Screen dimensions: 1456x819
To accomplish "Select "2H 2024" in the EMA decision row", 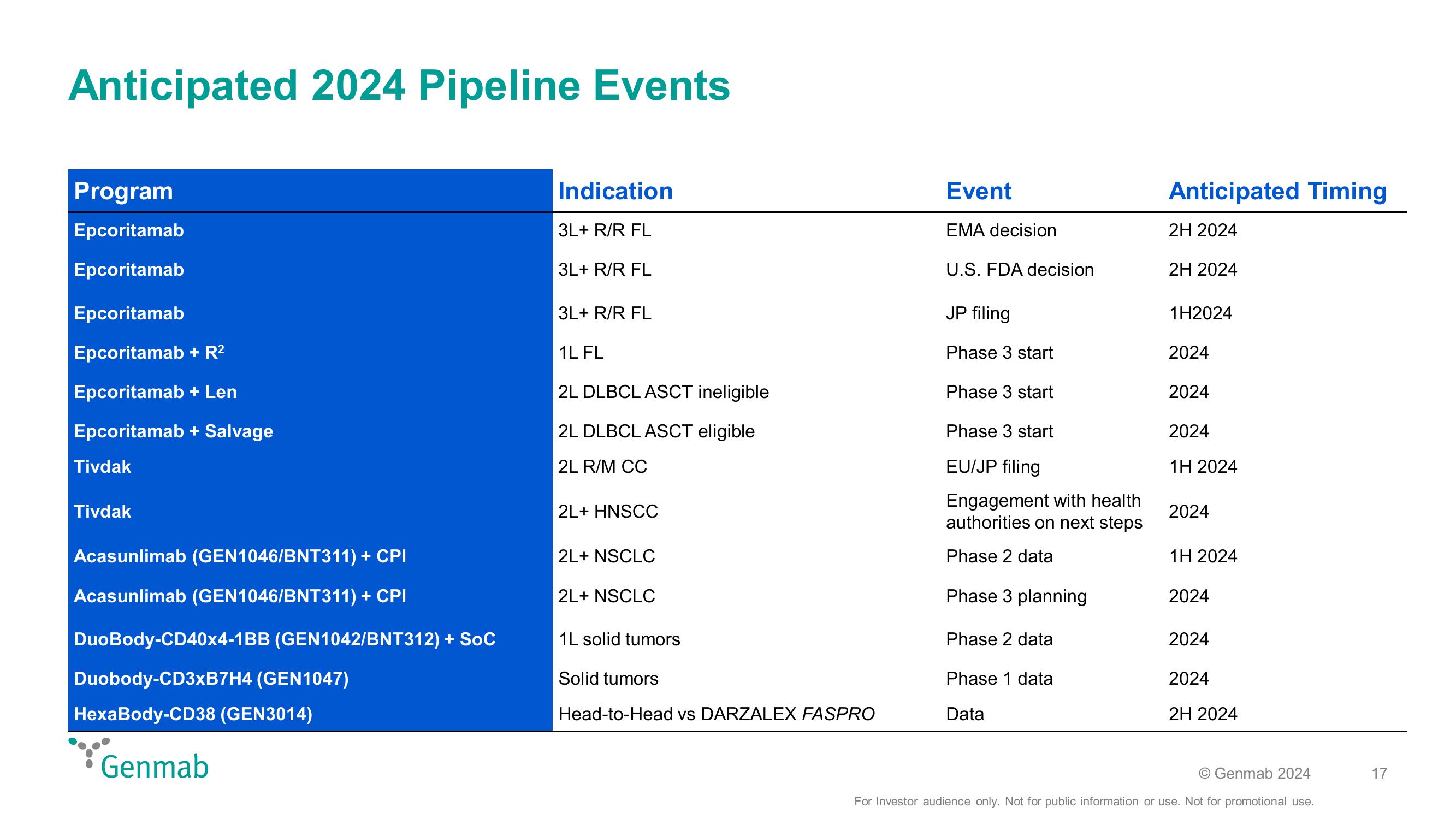I will [1203, 230].
